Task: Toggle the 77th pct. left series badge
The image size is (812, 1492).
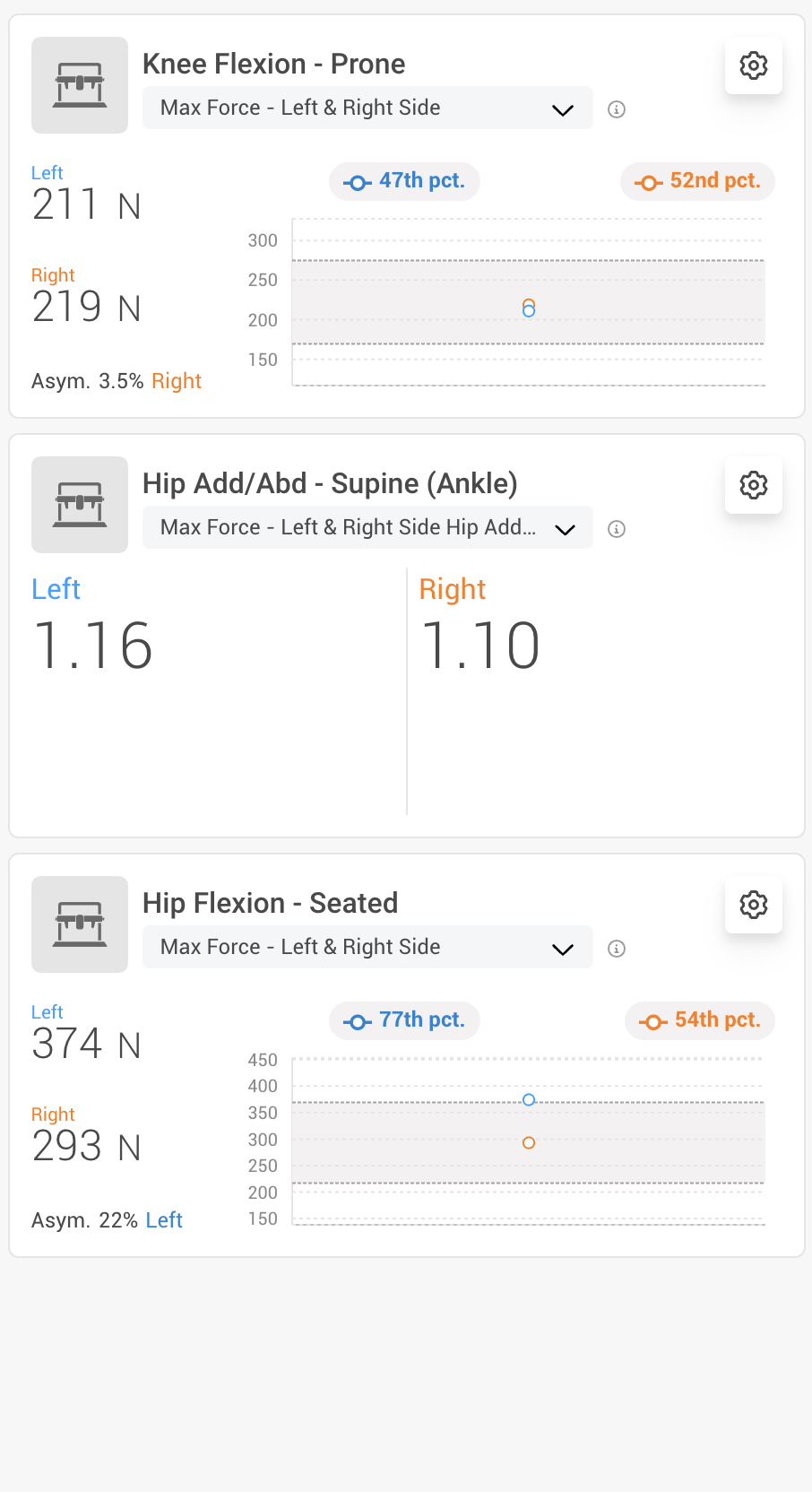Action: click(x=404, y=1020)
